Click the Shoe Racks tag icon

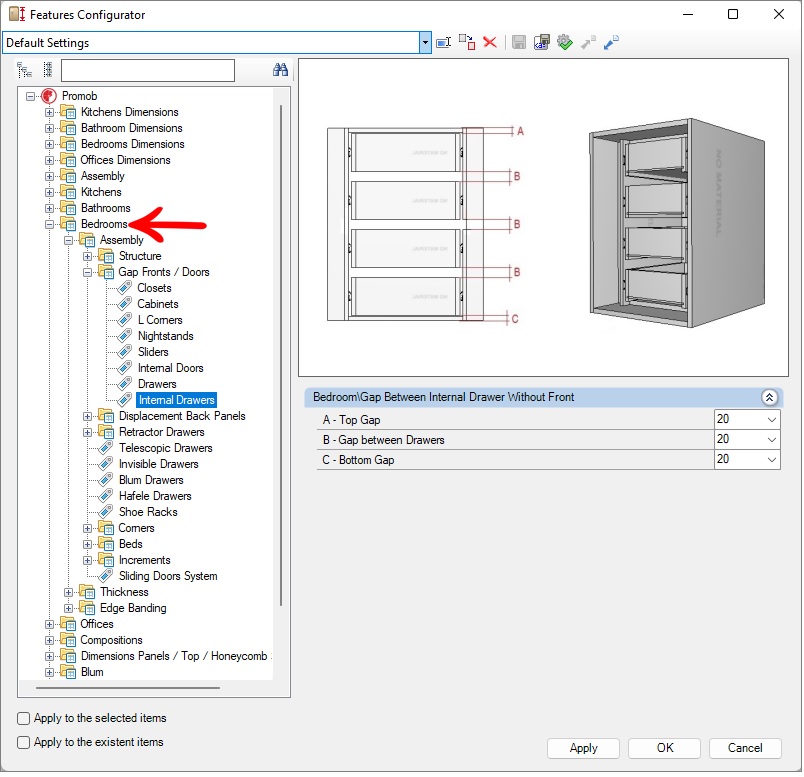[x=106, y=512]
